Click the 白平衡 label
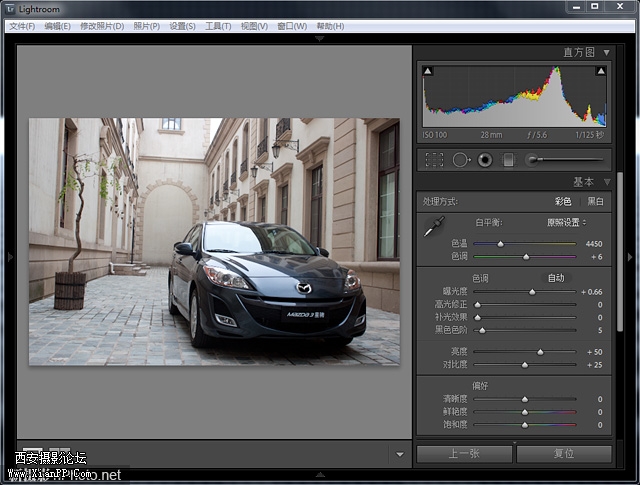This screenshot has width=640, height=485. [x=489, y=222]
